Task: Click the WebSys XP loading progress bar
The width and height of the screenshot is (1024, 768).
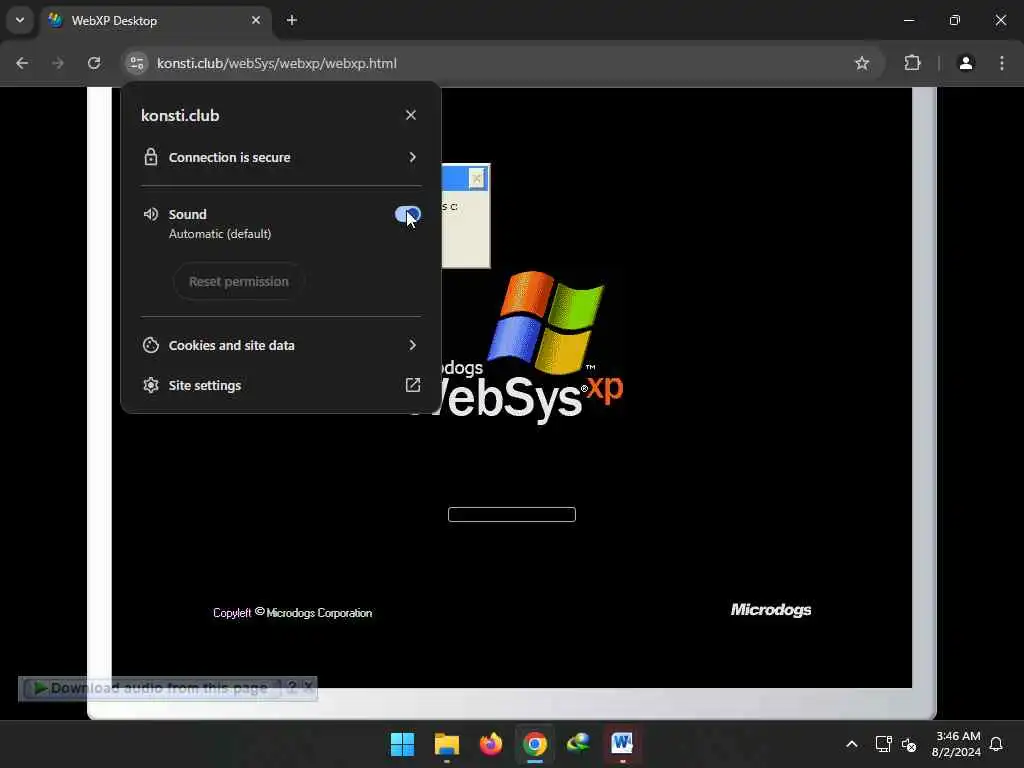Action: click(512, 515)
